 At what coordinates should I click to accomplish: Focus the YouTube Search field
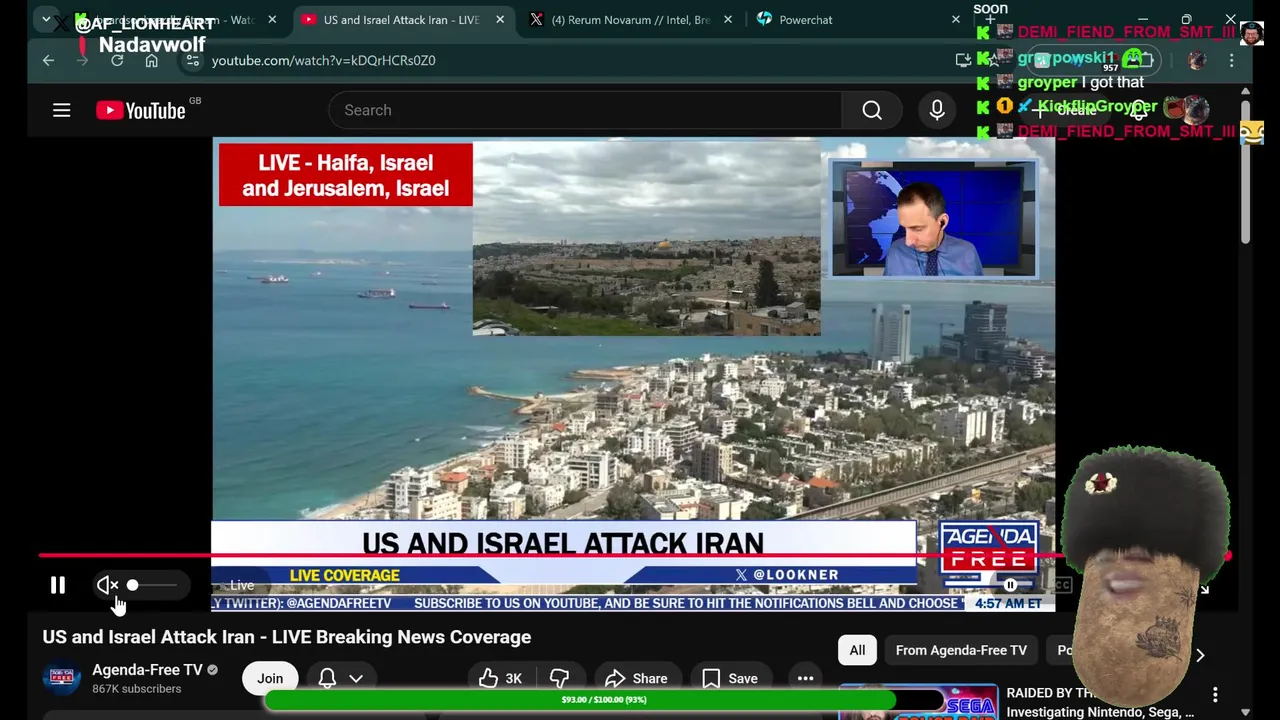click(x=584, y=110)
